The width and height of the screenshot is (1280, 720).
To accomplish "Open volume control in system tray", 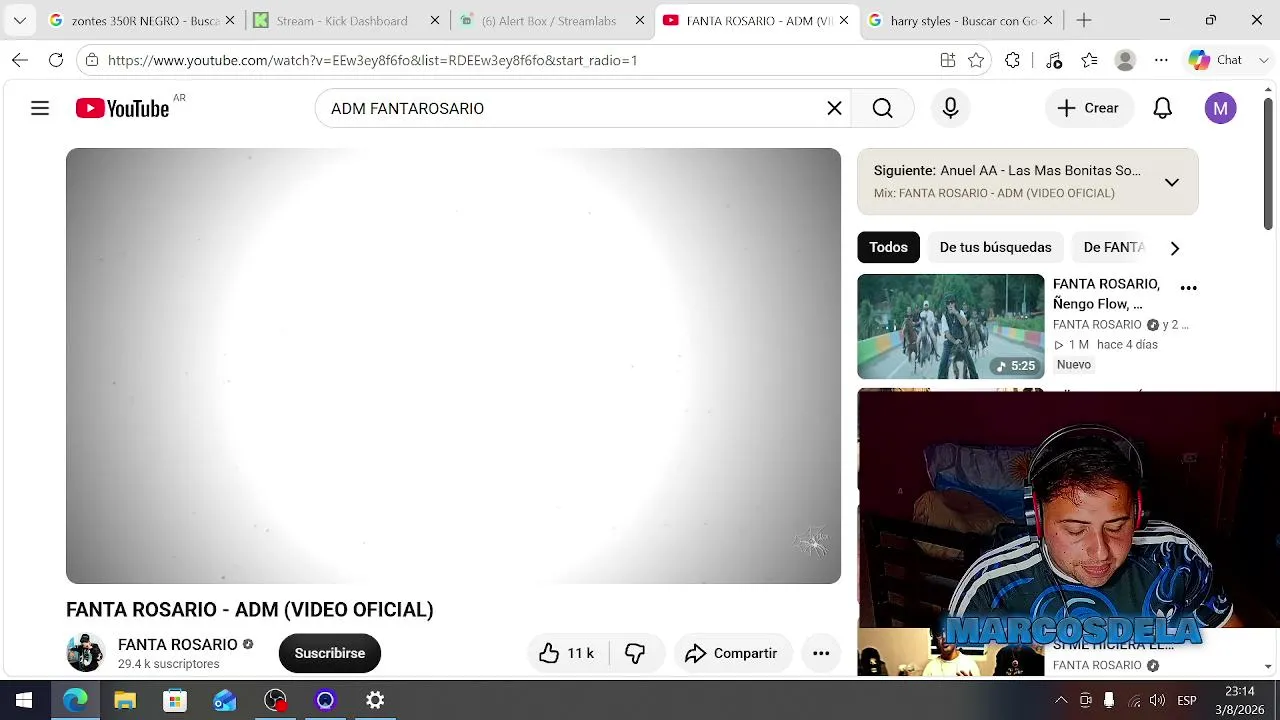I will coord(1157,700).
